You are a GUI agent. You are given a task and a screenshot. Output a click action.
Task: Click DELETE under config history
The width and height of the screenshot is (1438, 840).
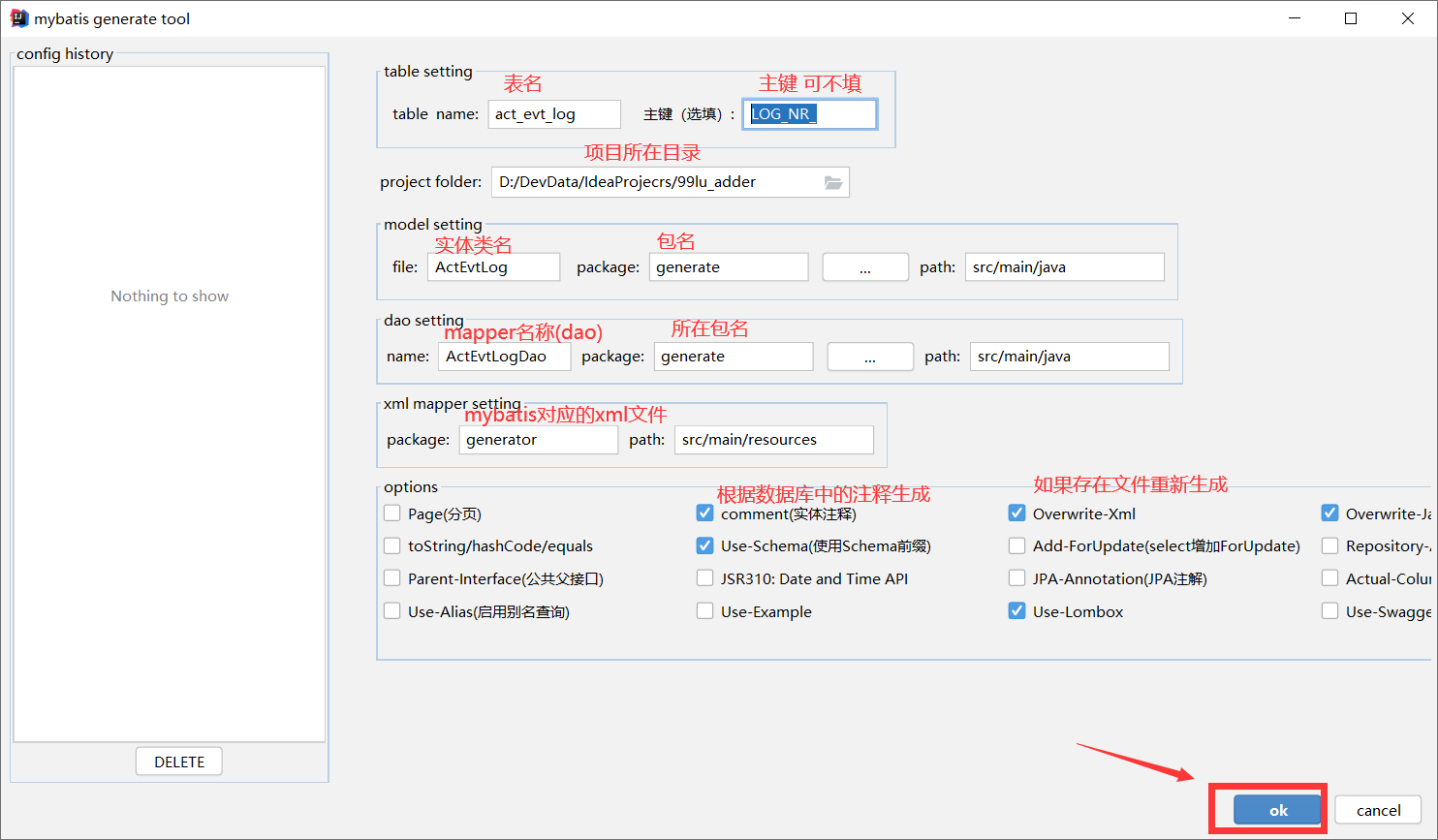tap(179, 762)
